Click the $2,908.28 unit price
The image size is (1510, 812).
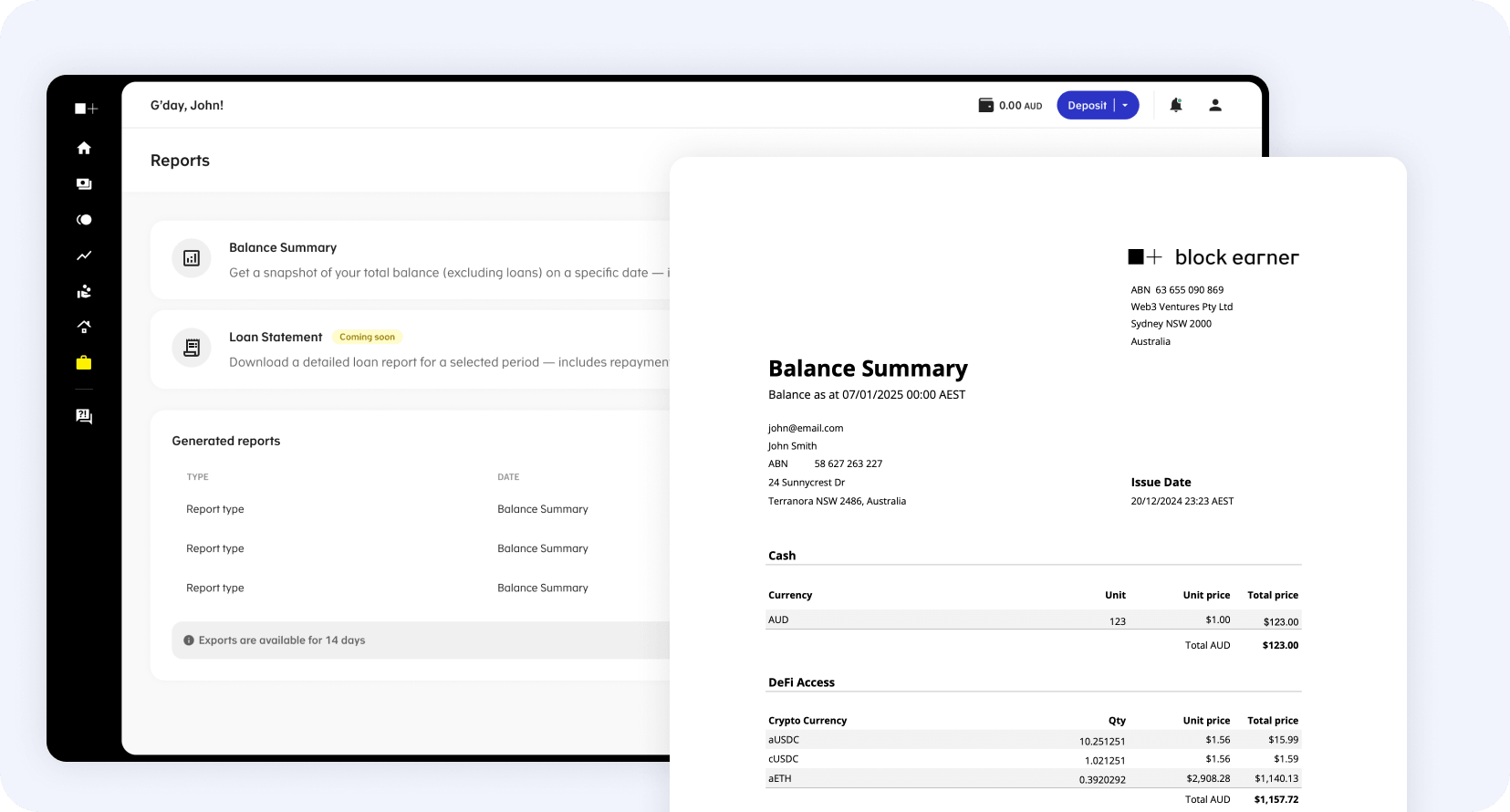click(1208, 778)
